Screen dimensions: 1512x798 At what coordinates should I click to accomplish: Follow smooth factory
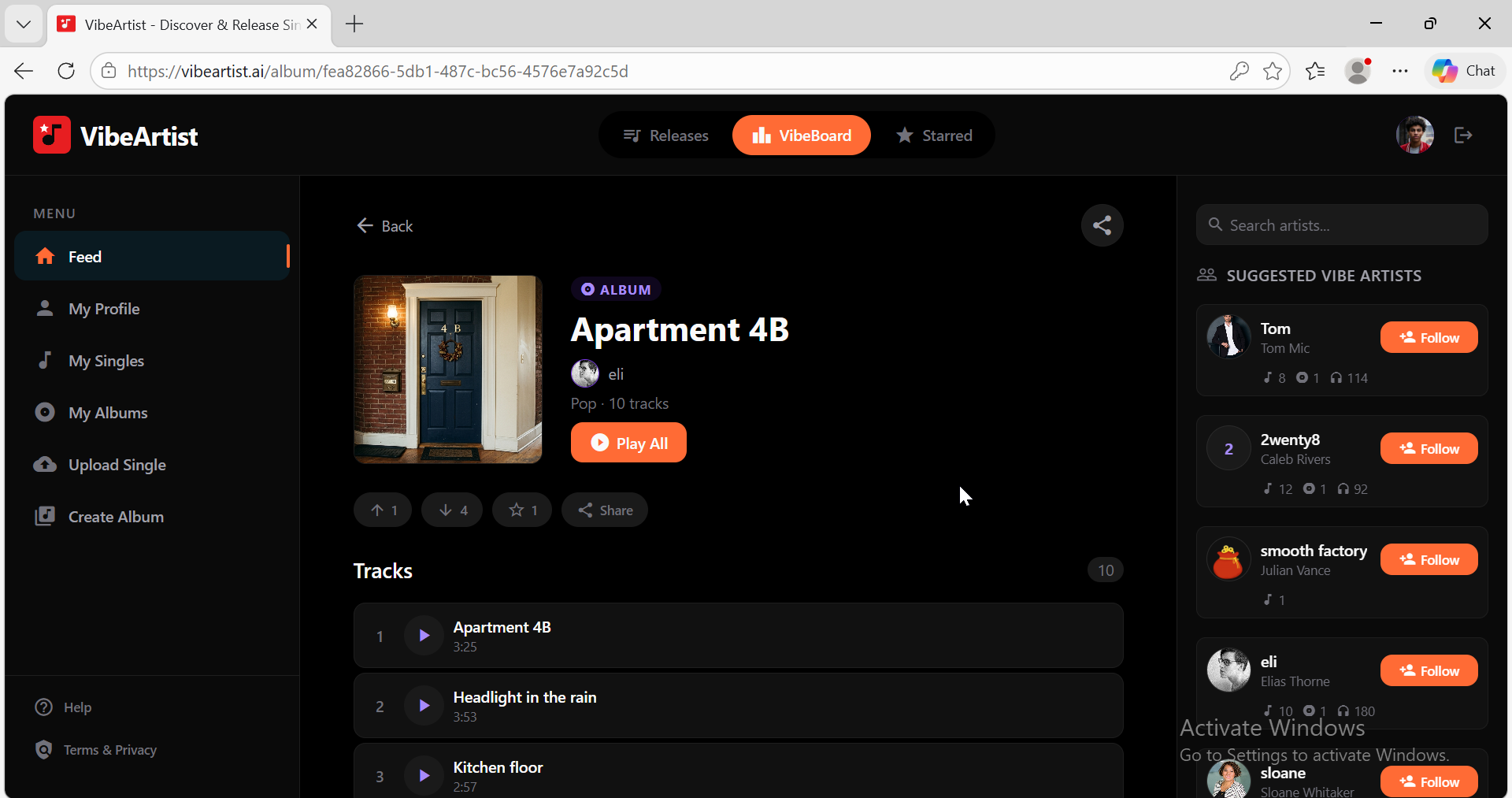[1429, 559]
